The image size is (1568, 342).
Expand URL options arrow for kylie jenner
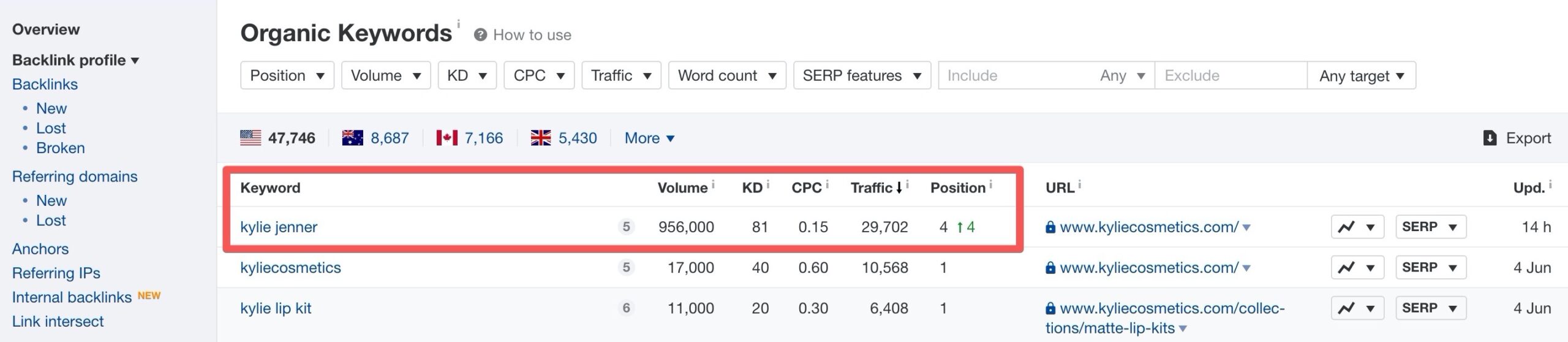coord(1246,228)
